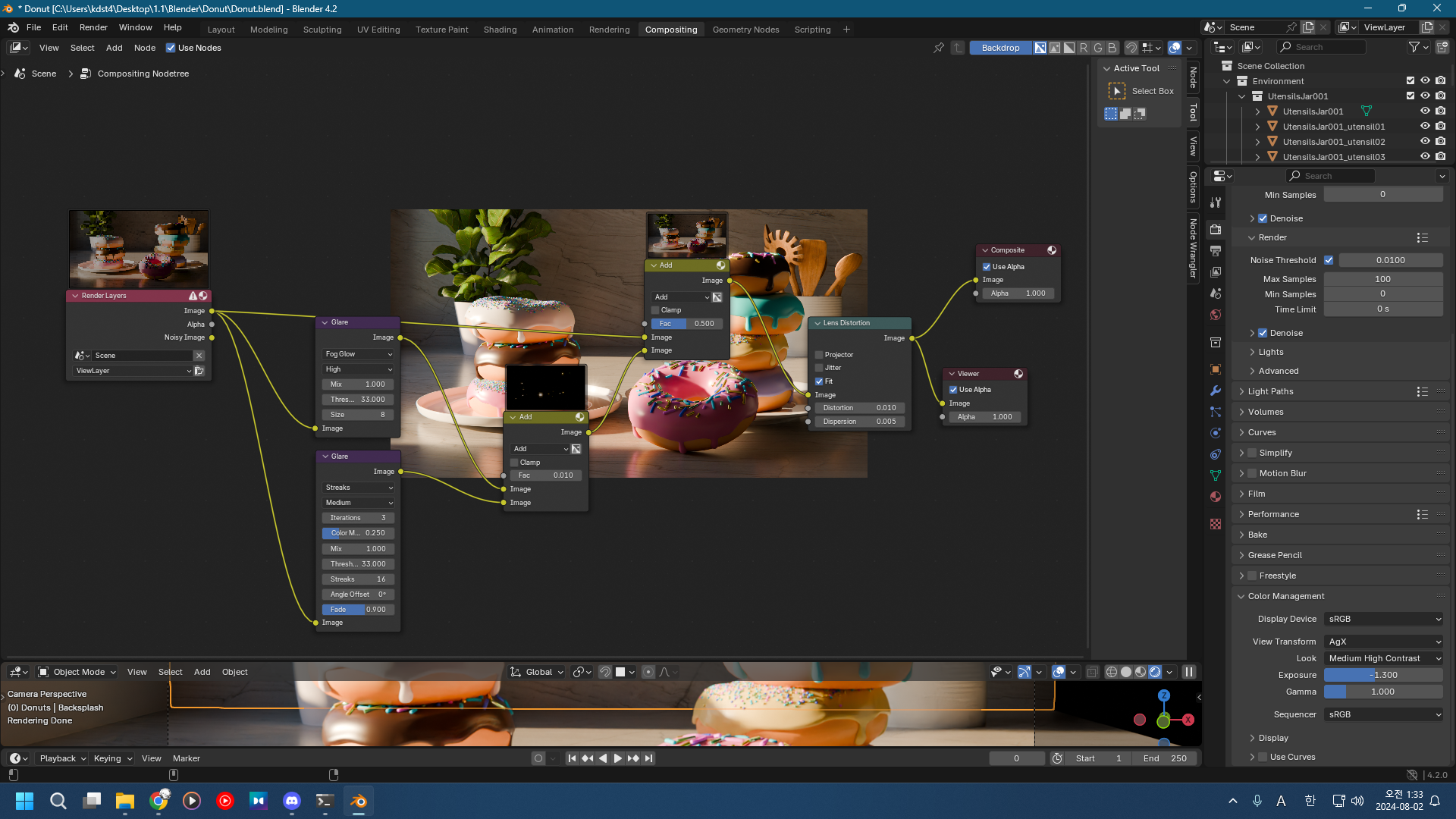Open the Render properties tab icon

tap(1216, 229)
